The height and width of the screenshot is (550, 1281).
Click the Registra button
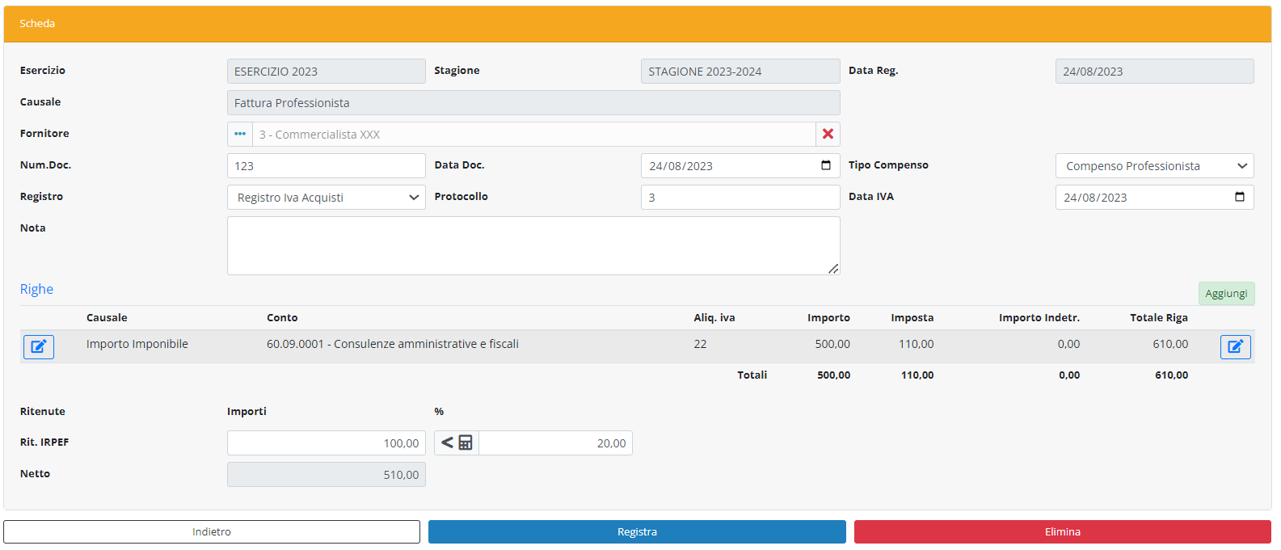[637, 532]
